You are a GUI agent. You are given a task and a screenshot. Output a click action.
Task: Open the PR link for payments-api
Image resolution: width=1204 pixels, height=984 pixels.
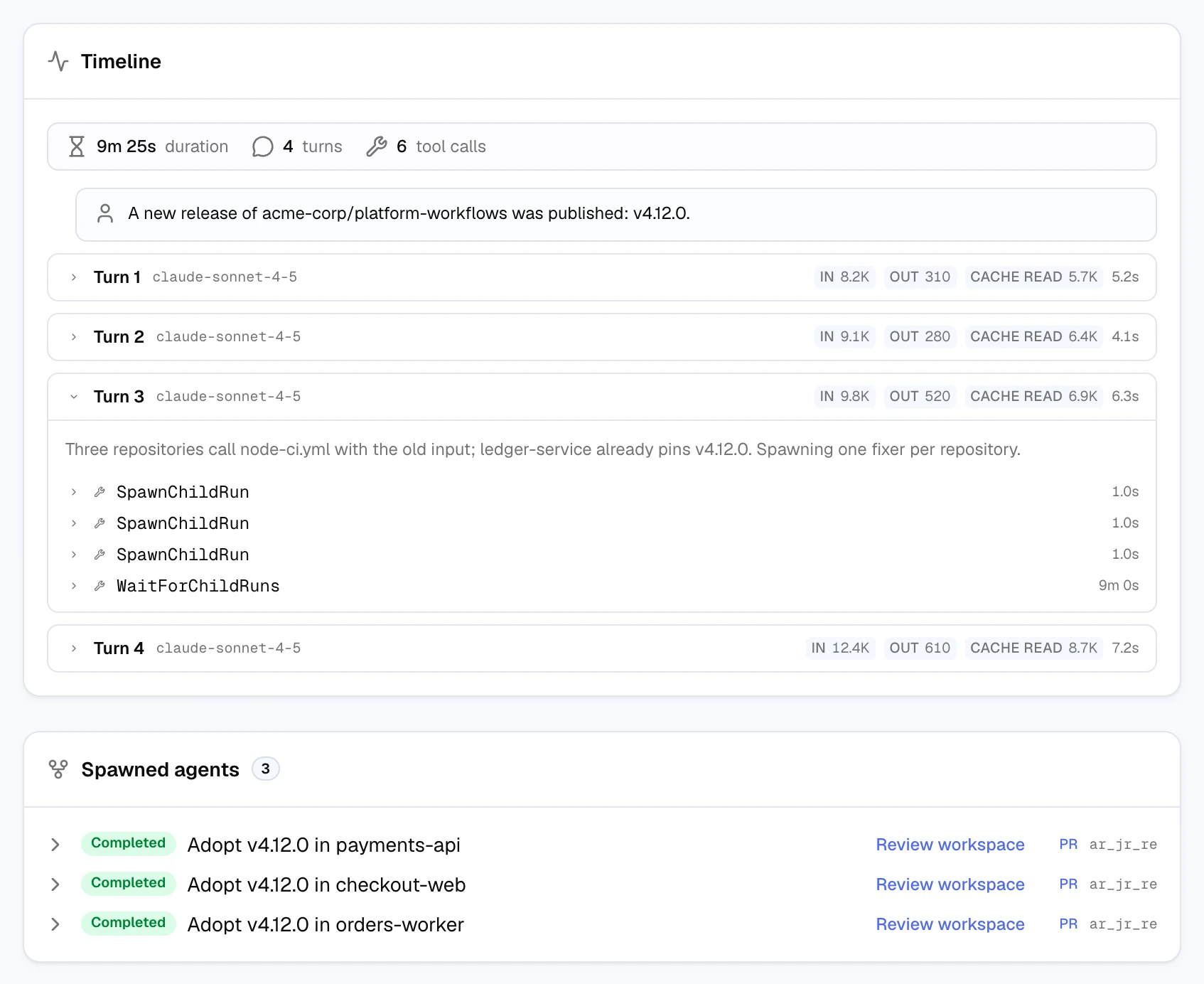1068,845
